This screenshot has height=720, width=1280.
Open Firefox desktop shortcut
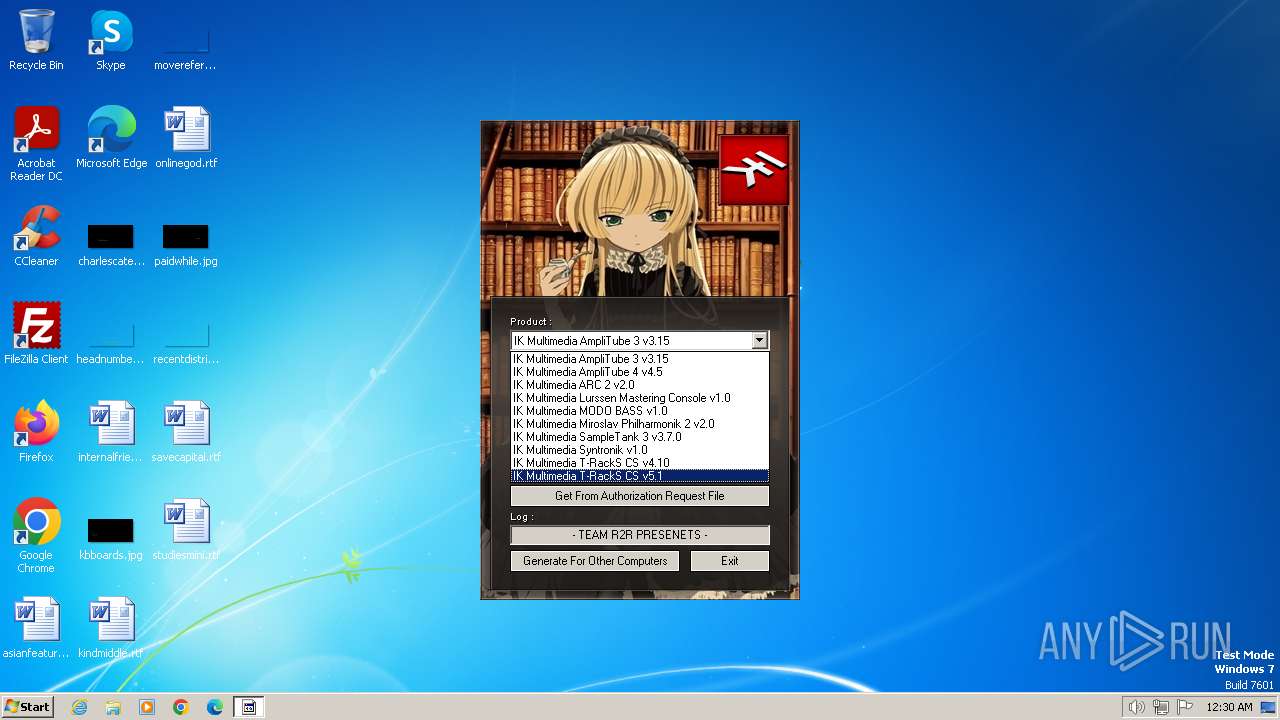[x=36, y=432]
